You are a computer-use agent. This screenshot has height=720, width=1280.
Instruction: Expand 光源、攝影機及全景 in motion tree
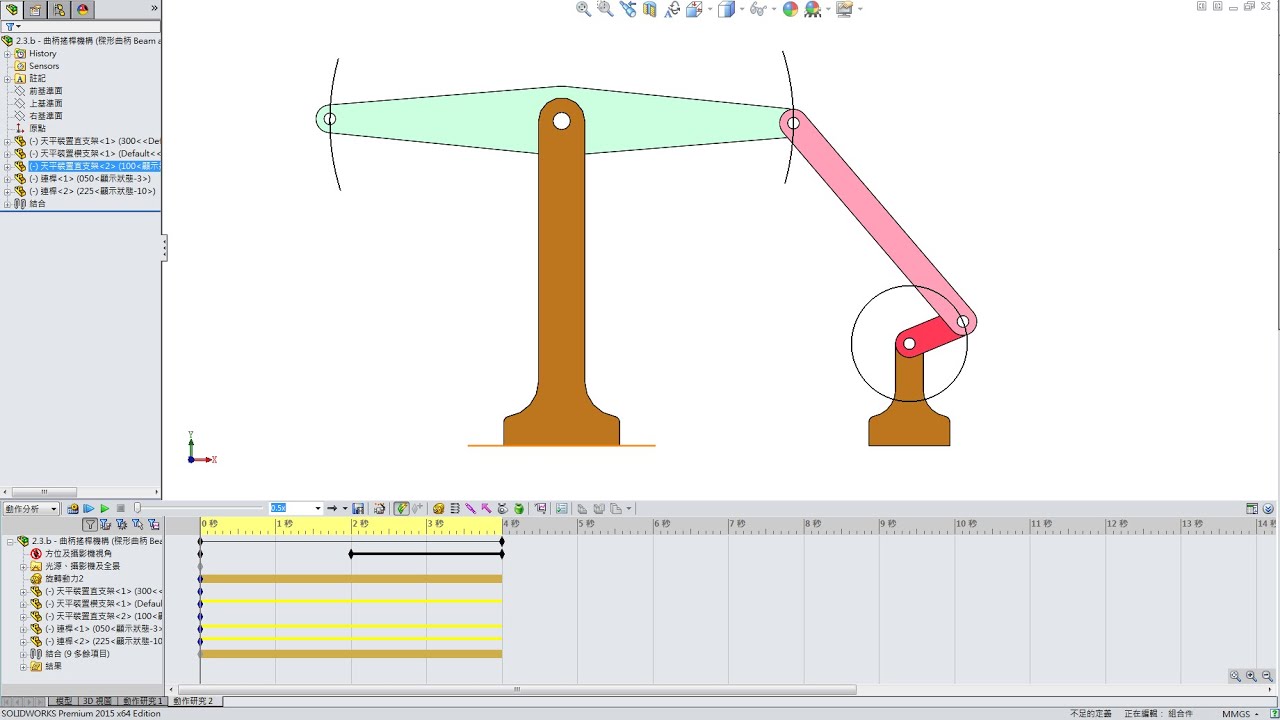23,566
